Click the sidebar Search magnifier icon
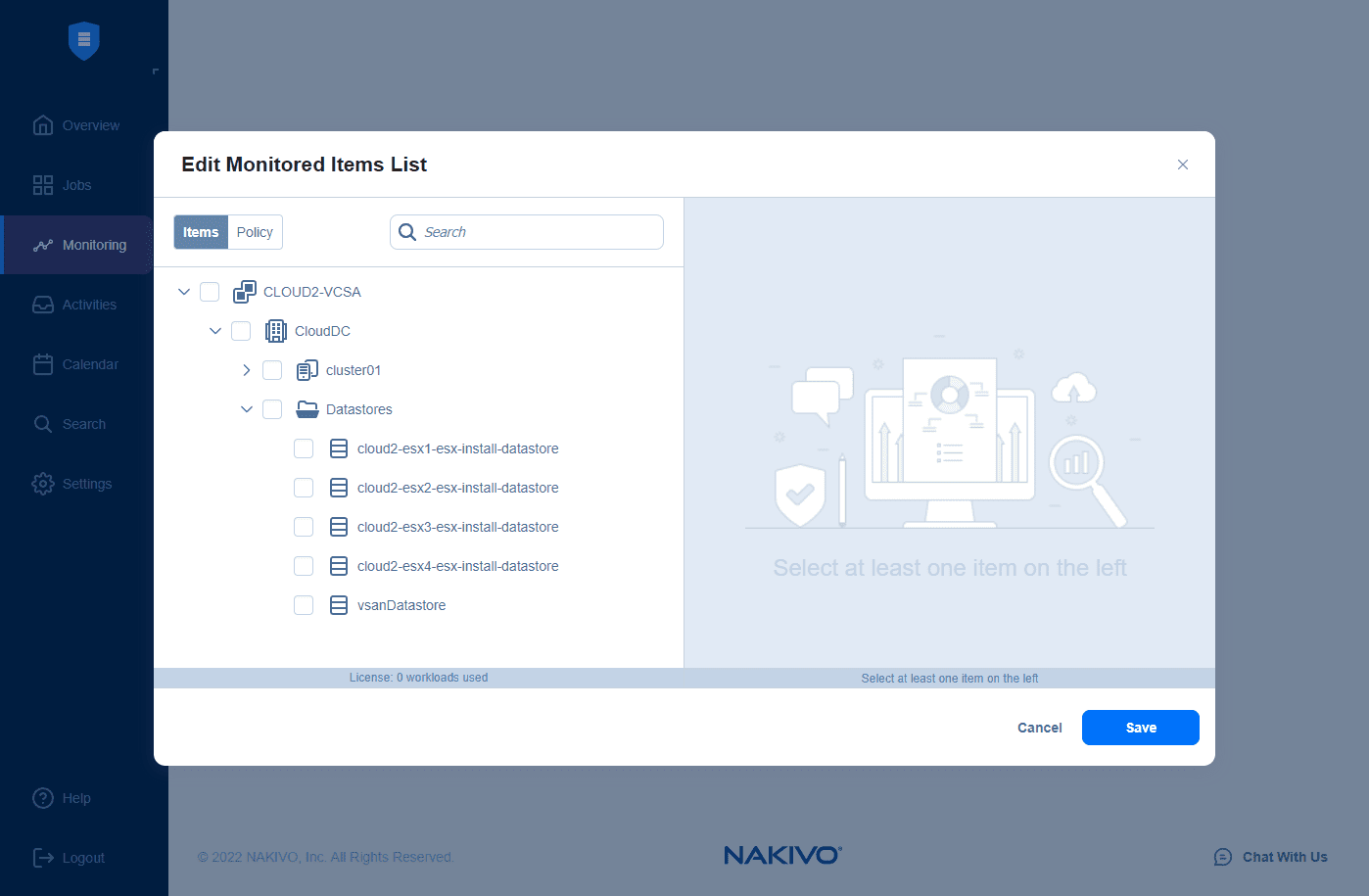This screenshot has width=1369, height=896. [43, 424]
